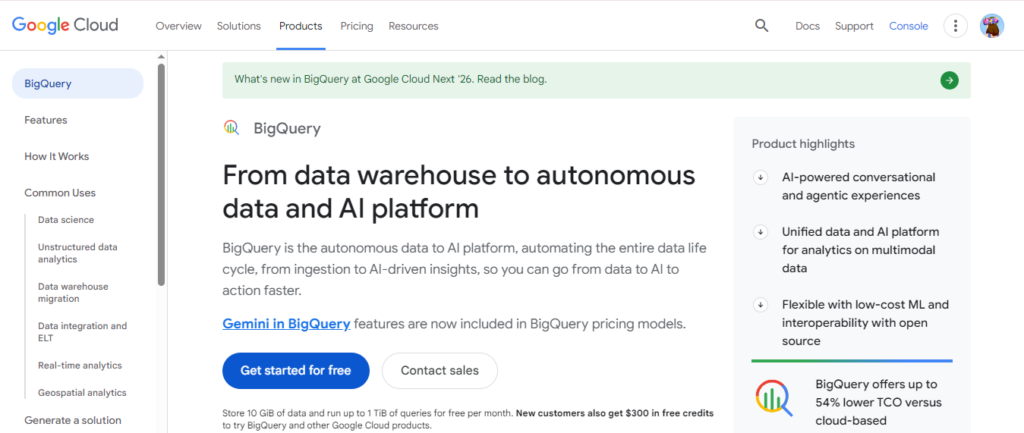Open Real-time analytics sidebar item
Viewport: 1024px width, 433px height.
pyautogui.click(x=80, y=366)
